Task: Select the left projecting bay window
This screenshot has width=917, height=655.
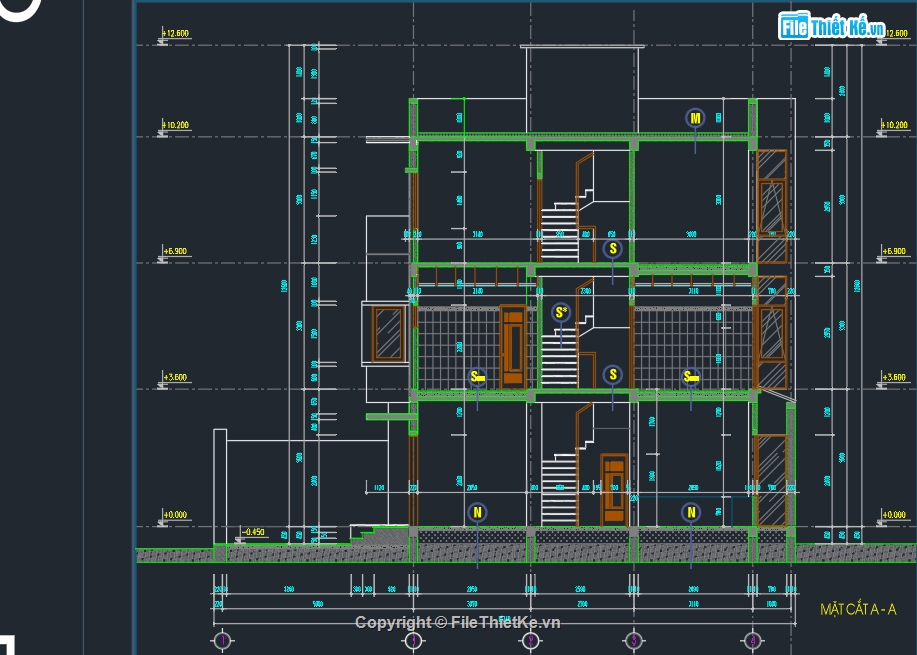Action: click(387, 332)
